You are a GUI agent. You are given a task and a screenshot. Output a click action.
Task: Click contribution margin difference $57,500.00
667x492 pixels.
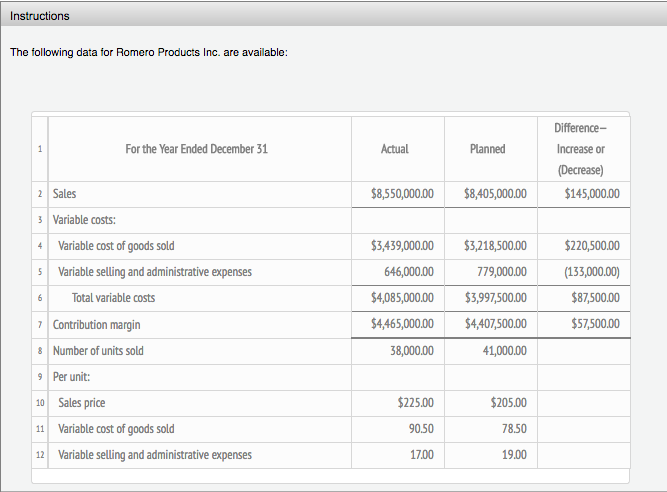pyautogui.click(x=596, y=324)
